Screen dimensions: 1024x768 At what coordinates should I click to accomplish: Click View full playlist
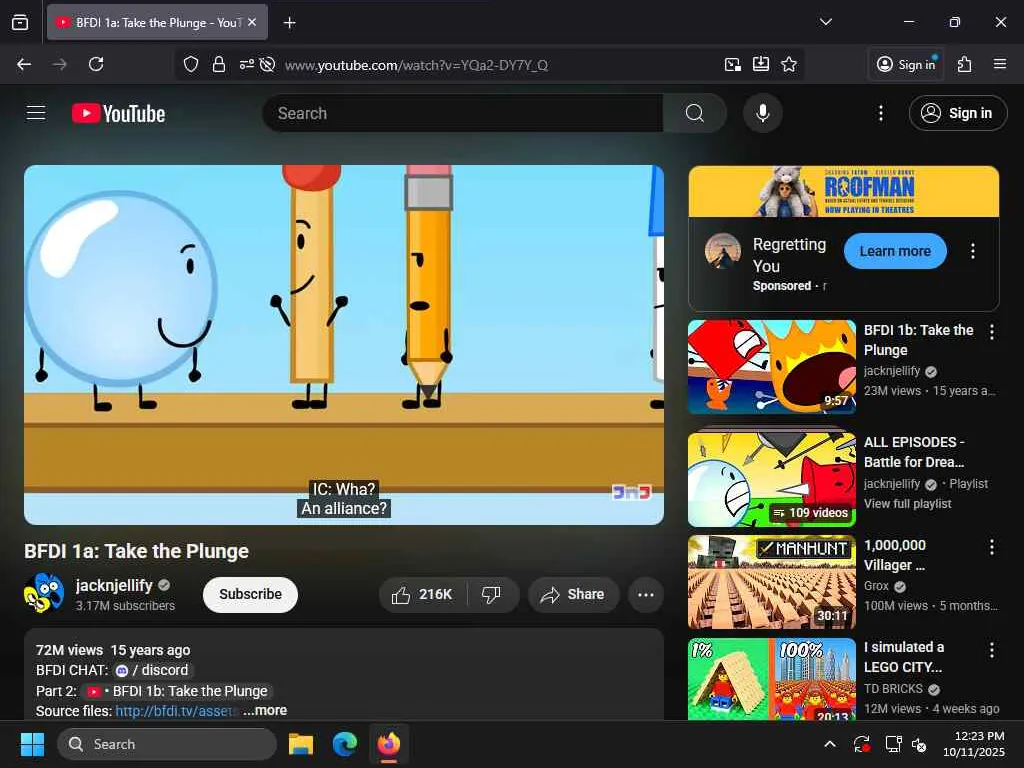(x=907, y=504)
